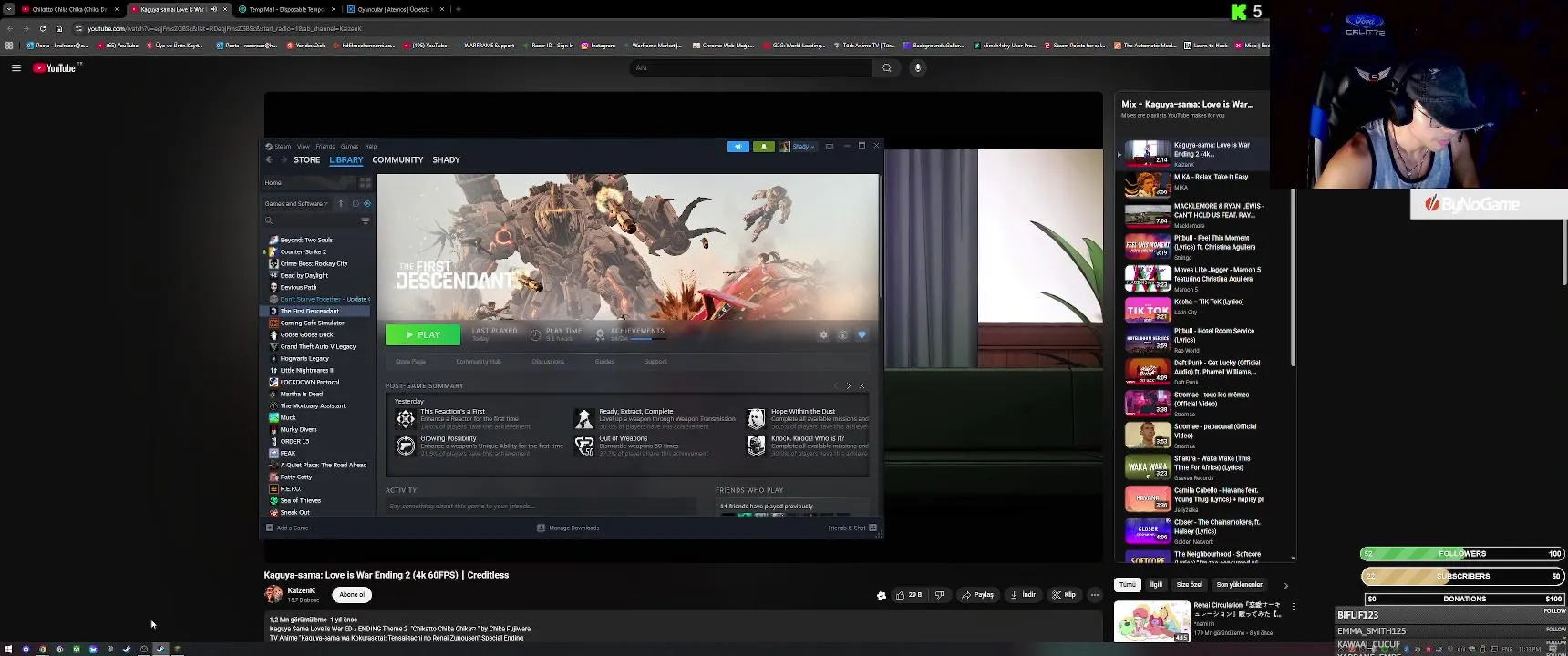The image size is (1568, 656).
Task: Switch to Chikatto Chika Chika browser tab
Action: click(69, 9)
